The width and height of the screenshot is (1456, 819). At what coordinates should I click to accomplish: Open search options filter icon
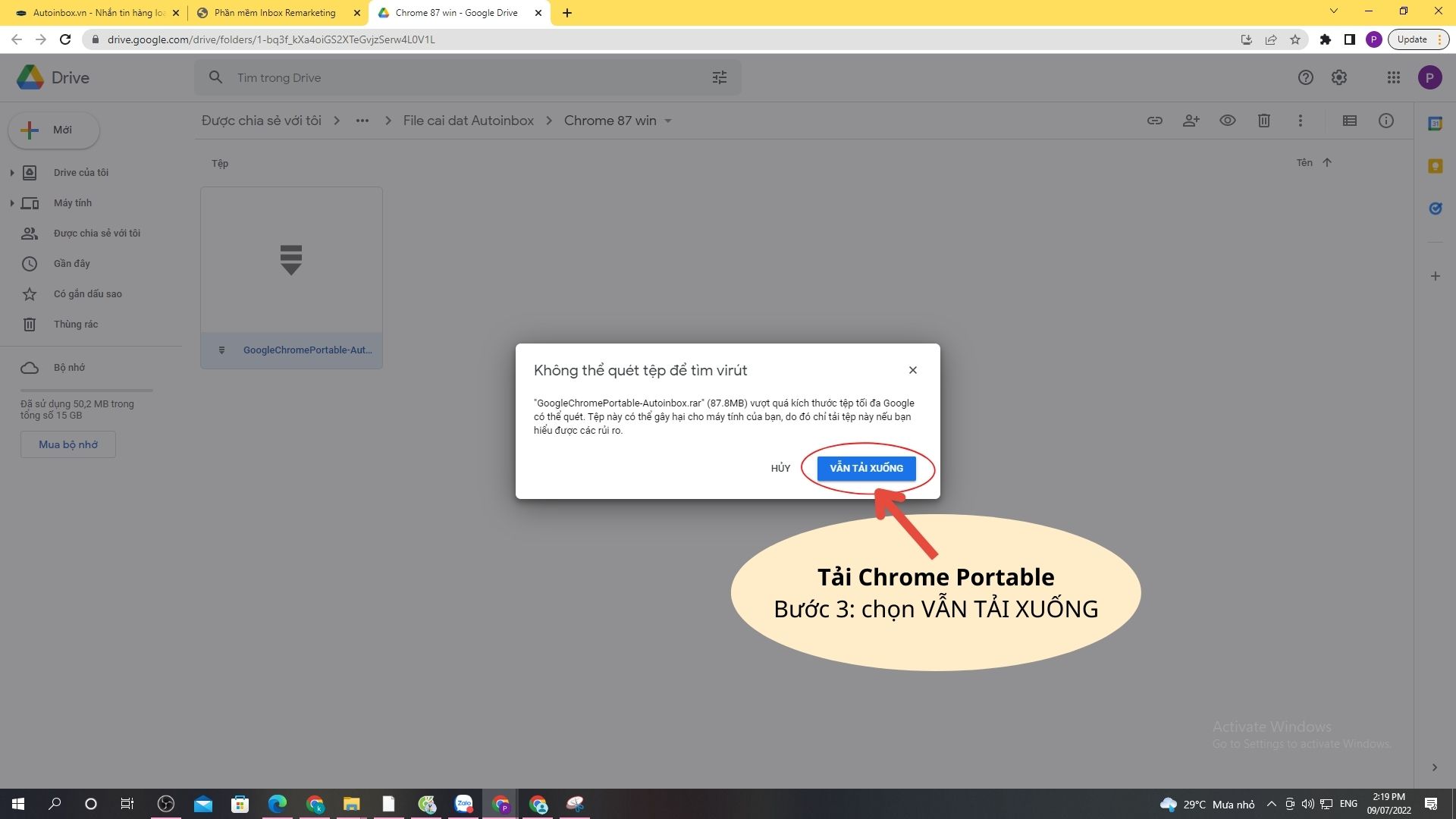pyautogui.click(x=719, y=77)
